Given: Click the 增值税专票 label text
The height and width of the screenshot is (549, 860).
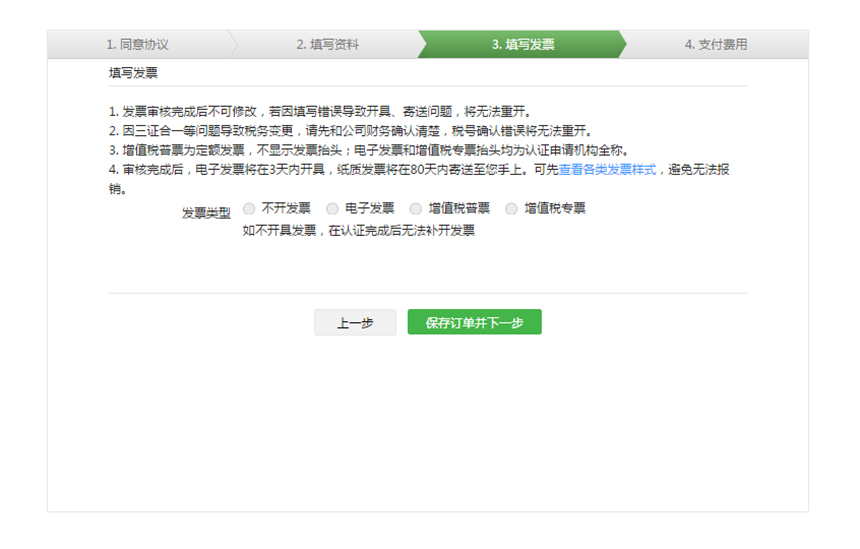Looking at the screenshot, I should coord(555,209).
